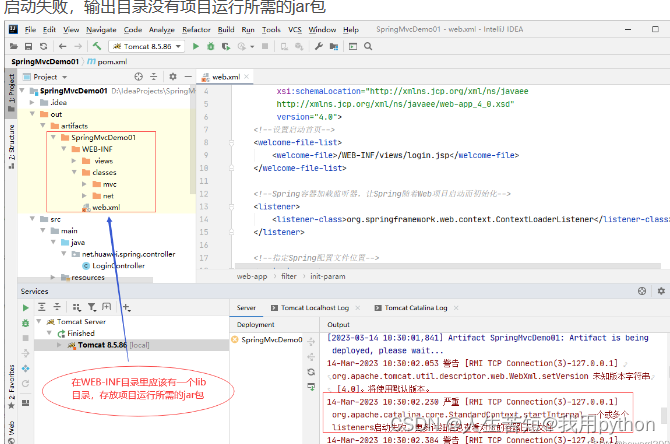Click the Services panel green run icon
This screenshot has height=444, width=670.
click(x=26, y=308)
